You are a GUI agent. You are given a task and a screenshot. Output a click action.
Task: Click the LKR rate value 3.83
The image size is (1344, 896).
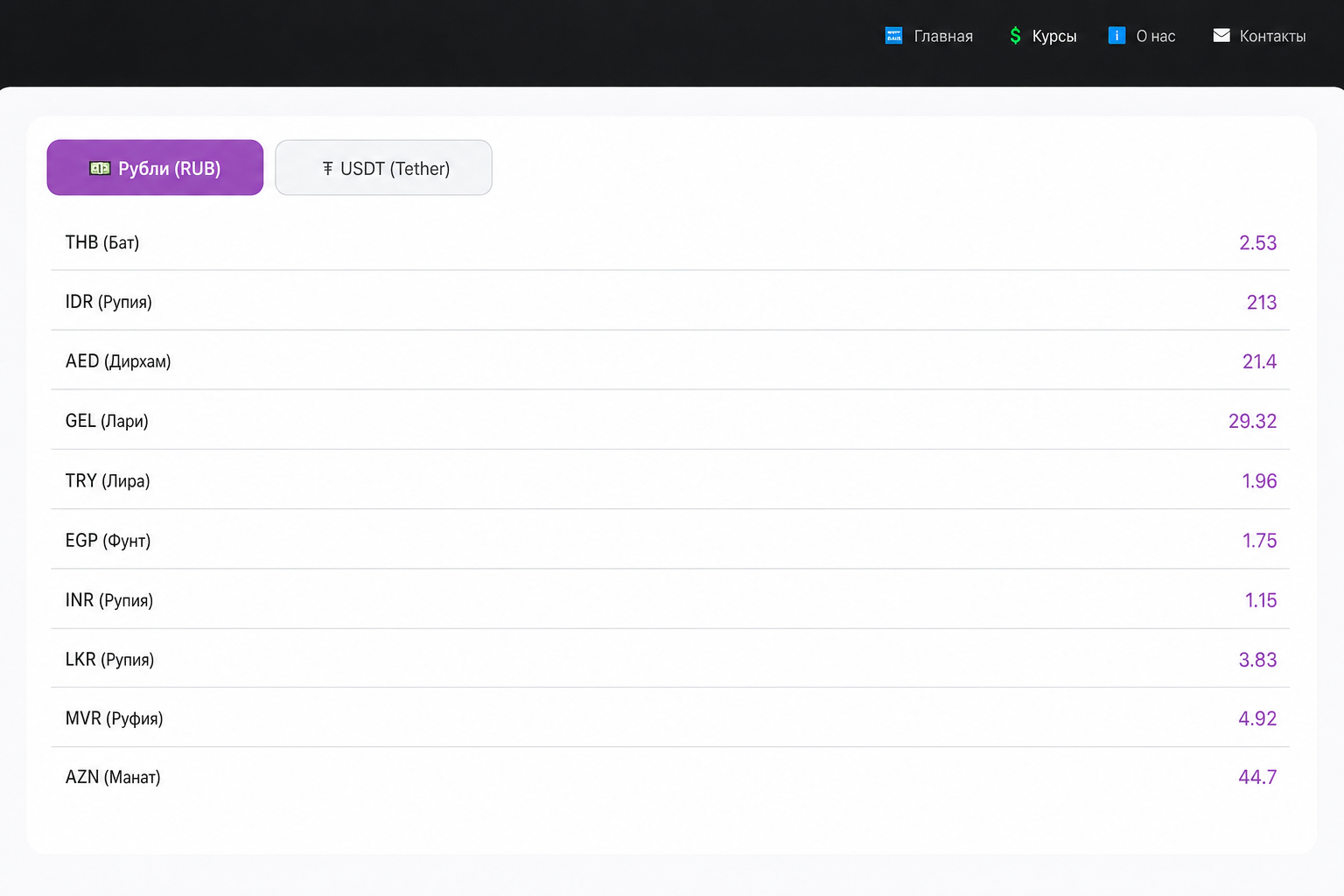[1257, 660]
